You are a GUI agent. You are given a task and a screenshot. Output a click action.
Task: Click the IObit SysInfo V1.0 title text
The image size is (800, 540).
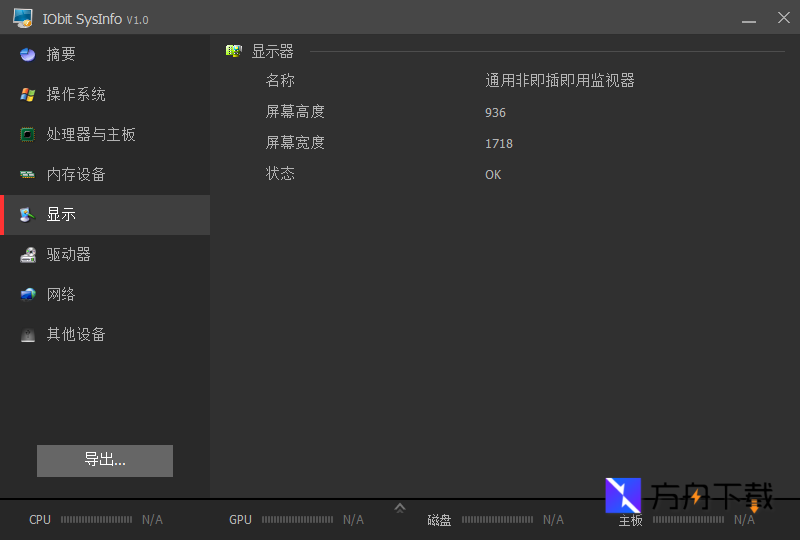click(x=95, y=19)
